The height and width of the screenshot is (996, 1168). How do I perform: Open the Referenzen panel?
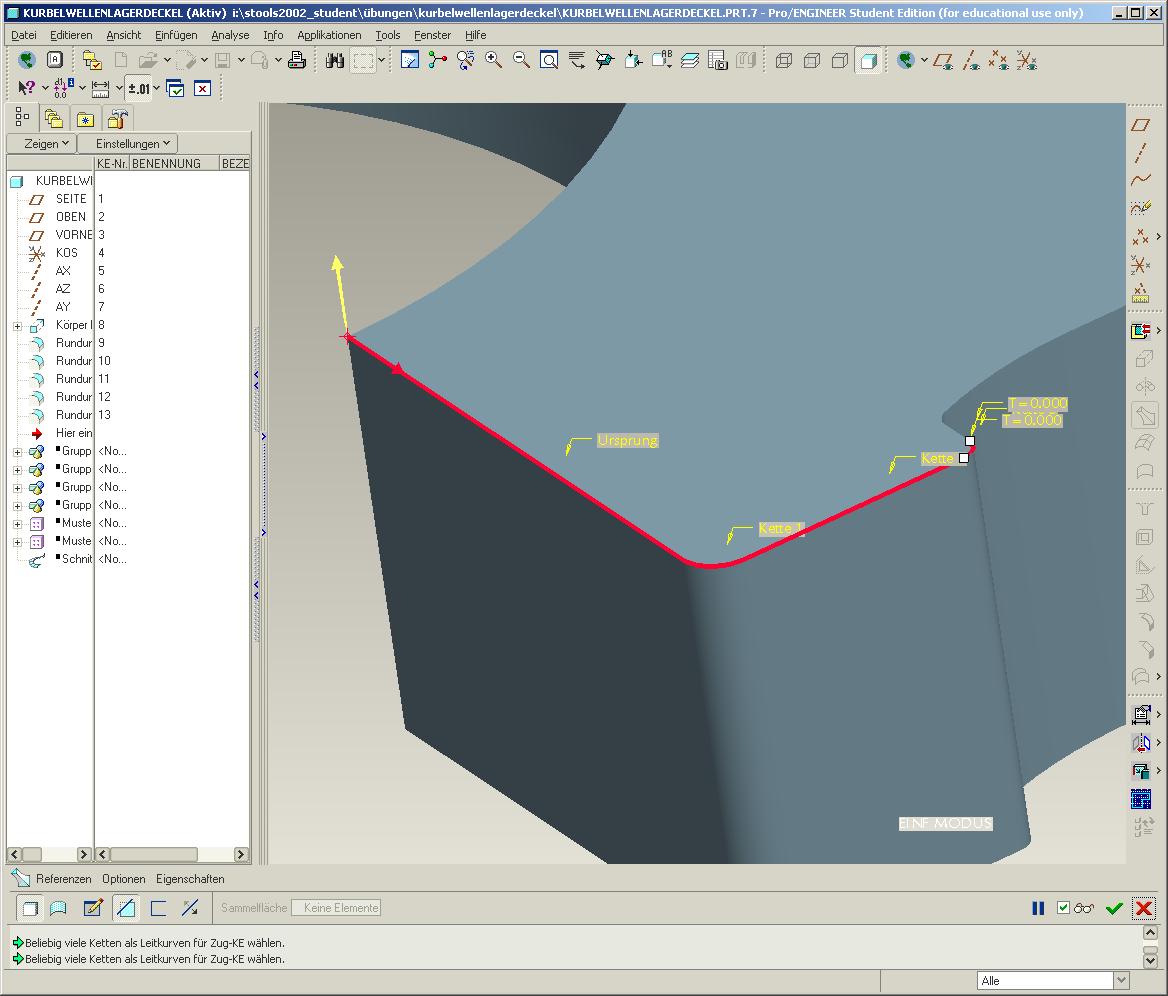click(63, 879)
